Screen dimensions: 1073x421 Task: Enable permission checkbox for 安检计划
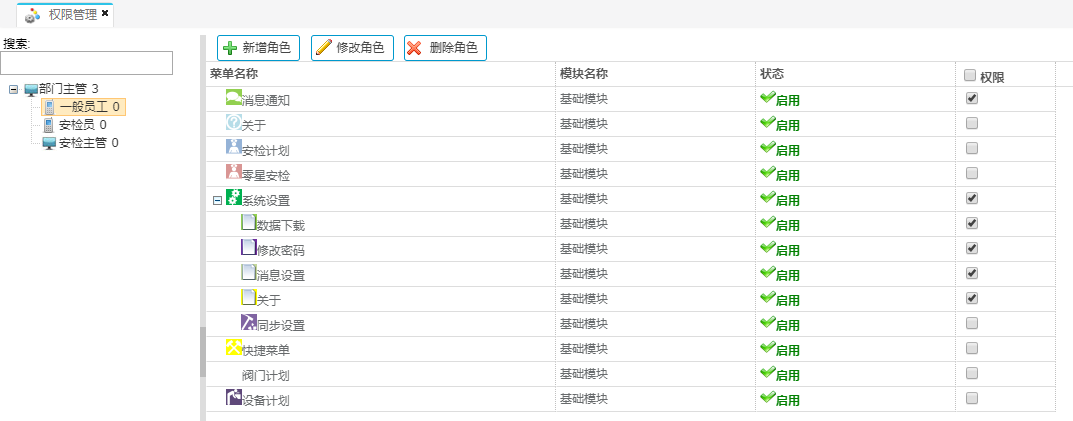[971, 148]
